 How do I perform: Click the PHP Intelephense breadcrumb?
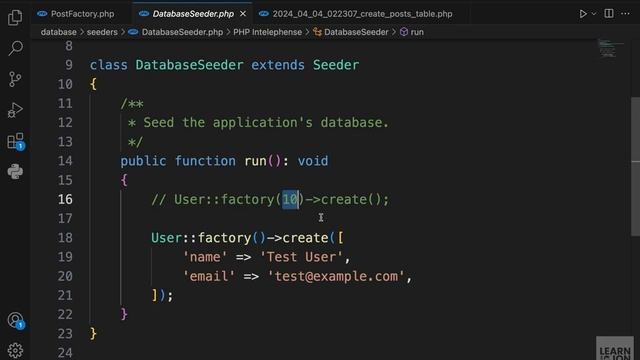click(267, 32)
